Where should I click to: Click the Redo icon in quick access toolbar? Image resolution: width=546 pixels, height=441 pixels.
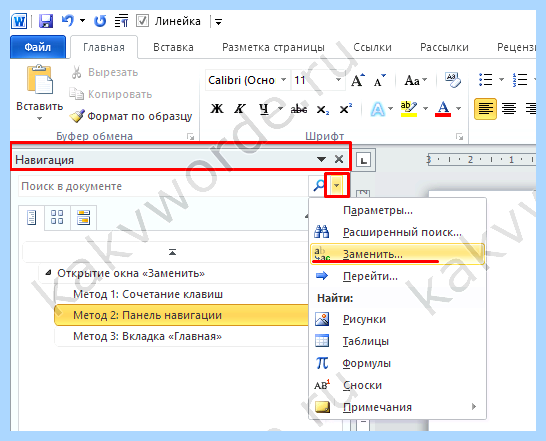pyautogui.click(x=100, y=21)
